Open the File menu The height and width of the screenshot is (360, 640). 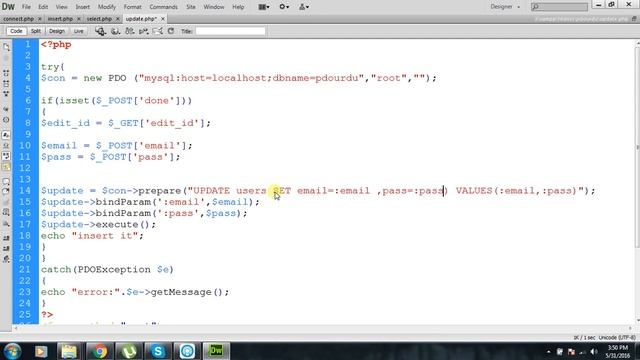click(x=26, y=7)
